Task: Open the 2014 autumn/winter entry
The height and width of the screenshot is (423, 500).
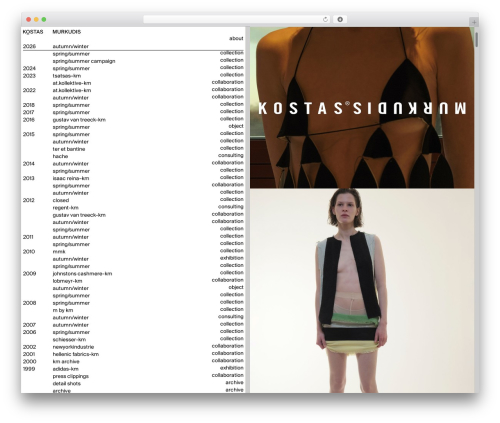Action: click(x=71, y=164)
